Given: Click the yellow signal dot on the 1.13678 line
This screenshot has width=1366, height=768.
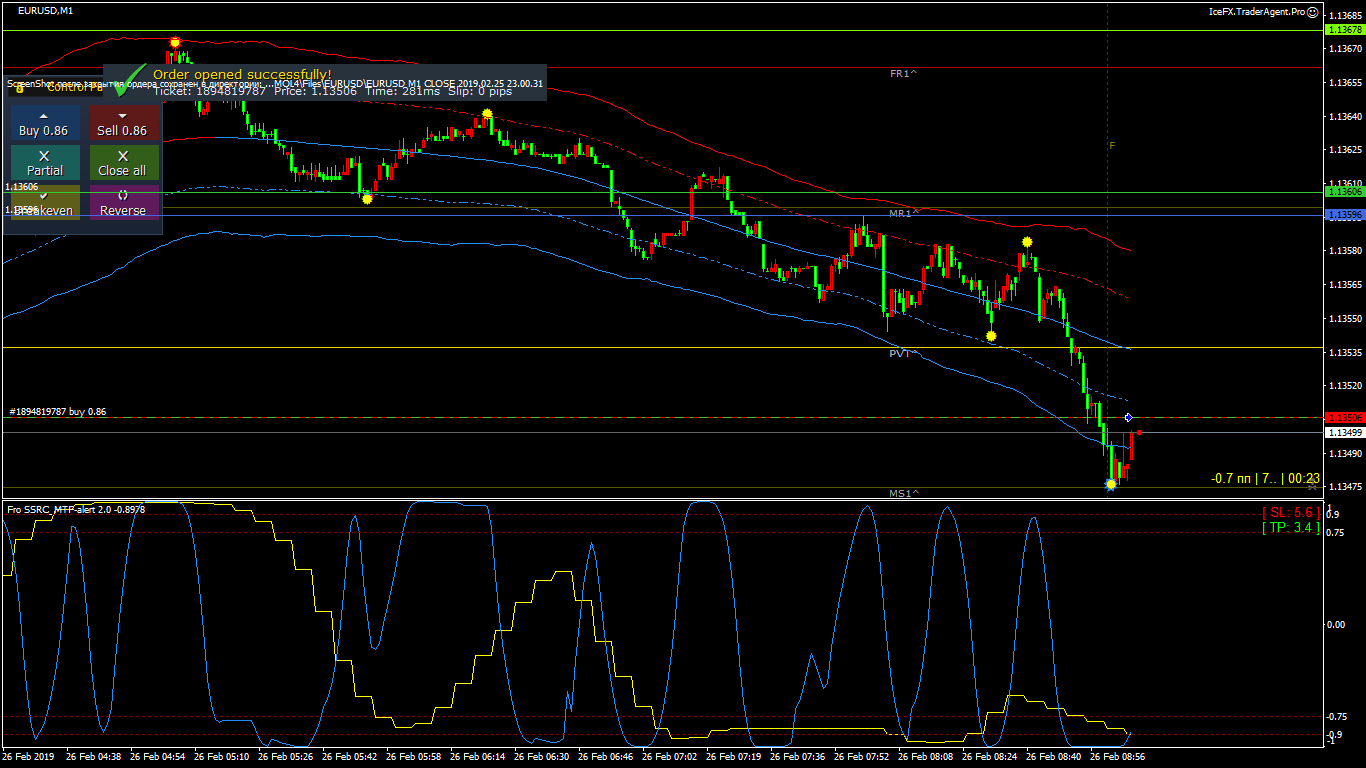Looking at the screenshot, I should click(175, 42).
